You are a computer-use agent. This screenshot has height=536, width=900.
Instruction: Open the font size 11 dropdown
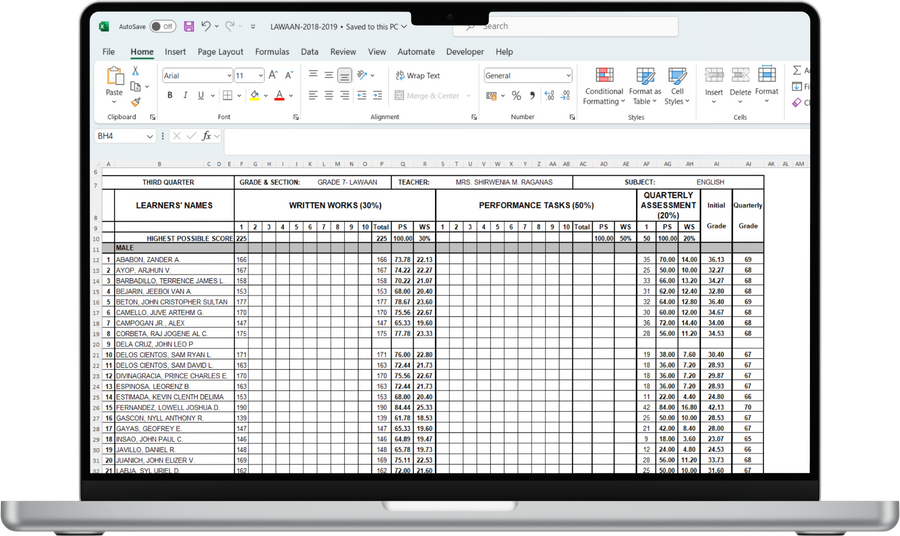[x=261, y=76]
